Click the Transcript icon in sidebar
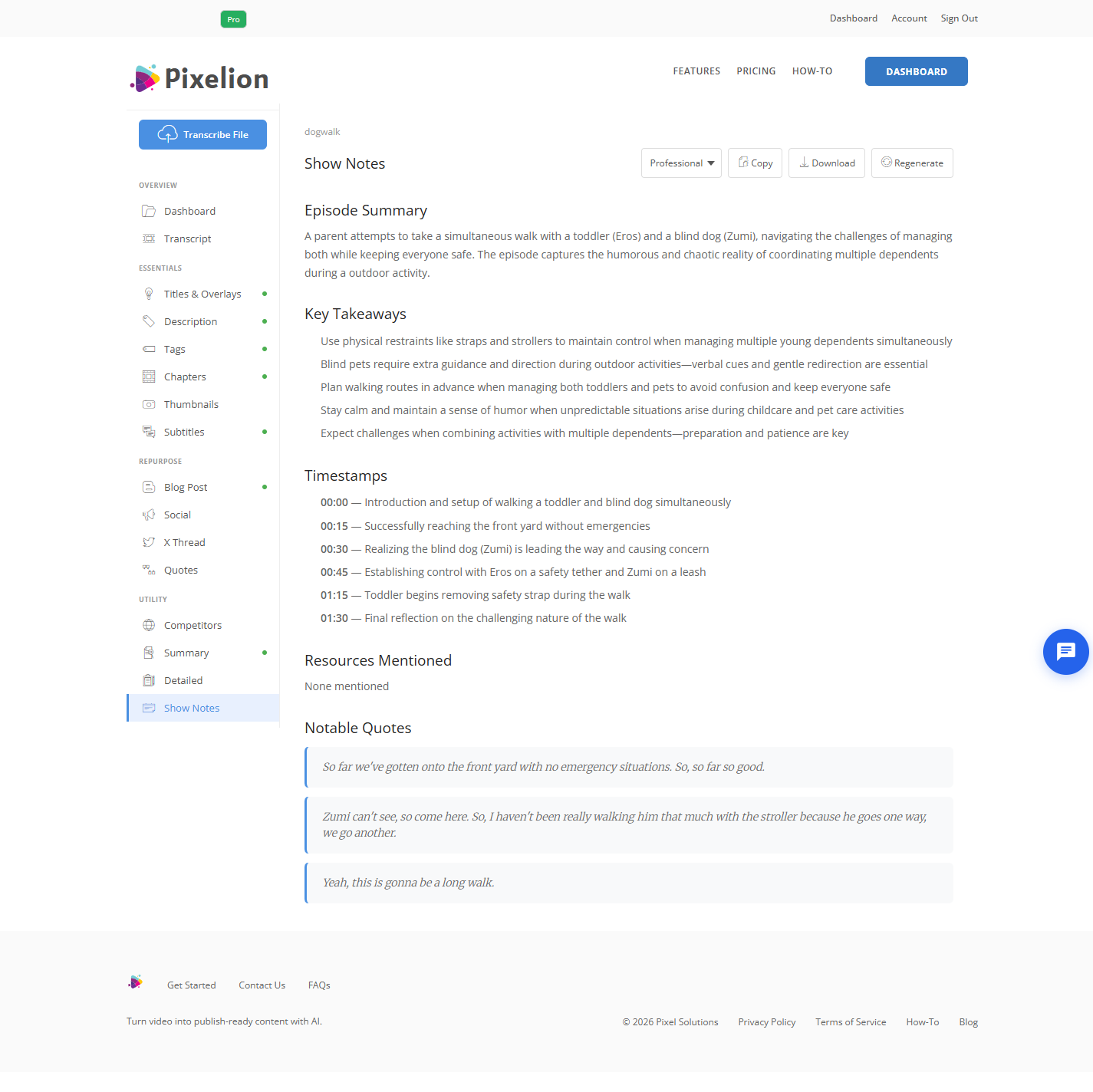 [149, 238]
